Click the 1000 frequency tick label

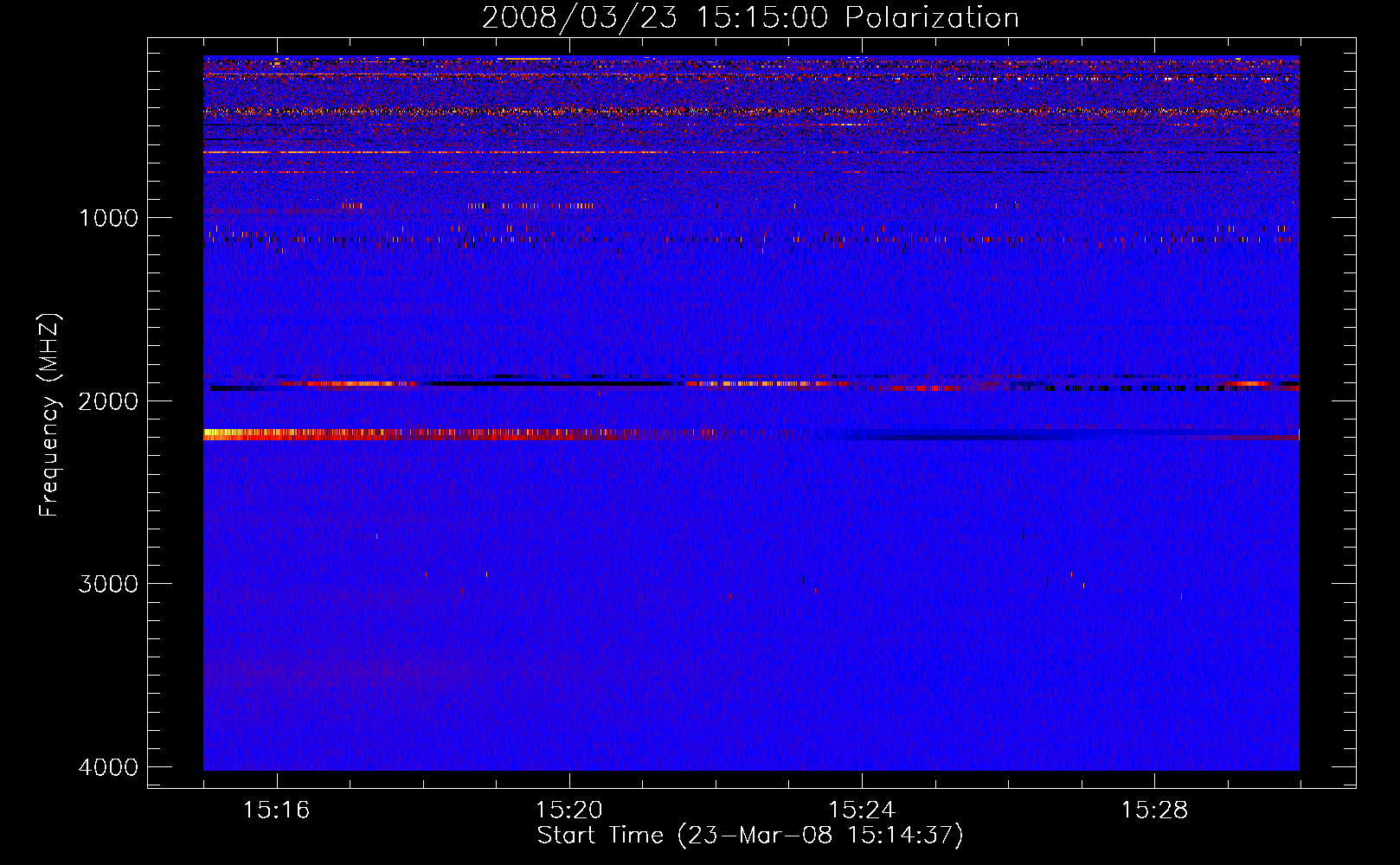click(108, 218)
